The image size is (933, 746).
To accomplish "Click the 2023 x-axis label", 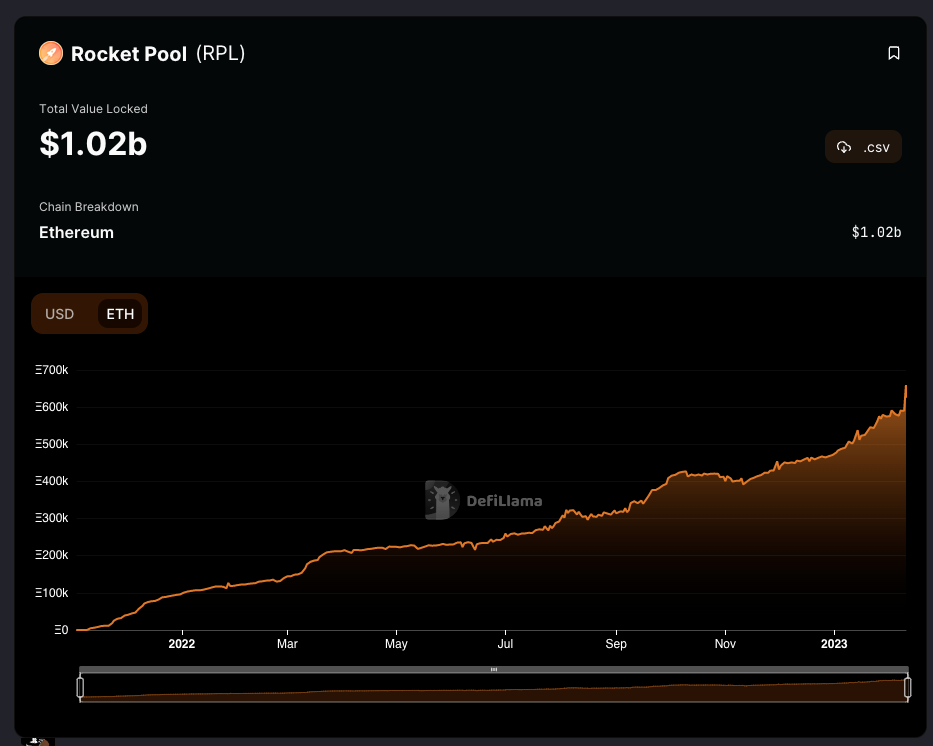I will [x=834, y=644].
